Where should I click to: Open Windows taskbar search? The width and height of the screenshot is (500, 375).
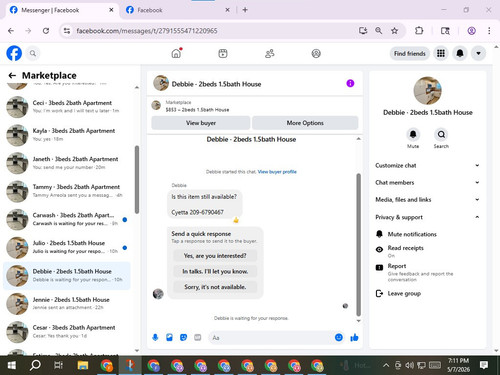point(35,365)
